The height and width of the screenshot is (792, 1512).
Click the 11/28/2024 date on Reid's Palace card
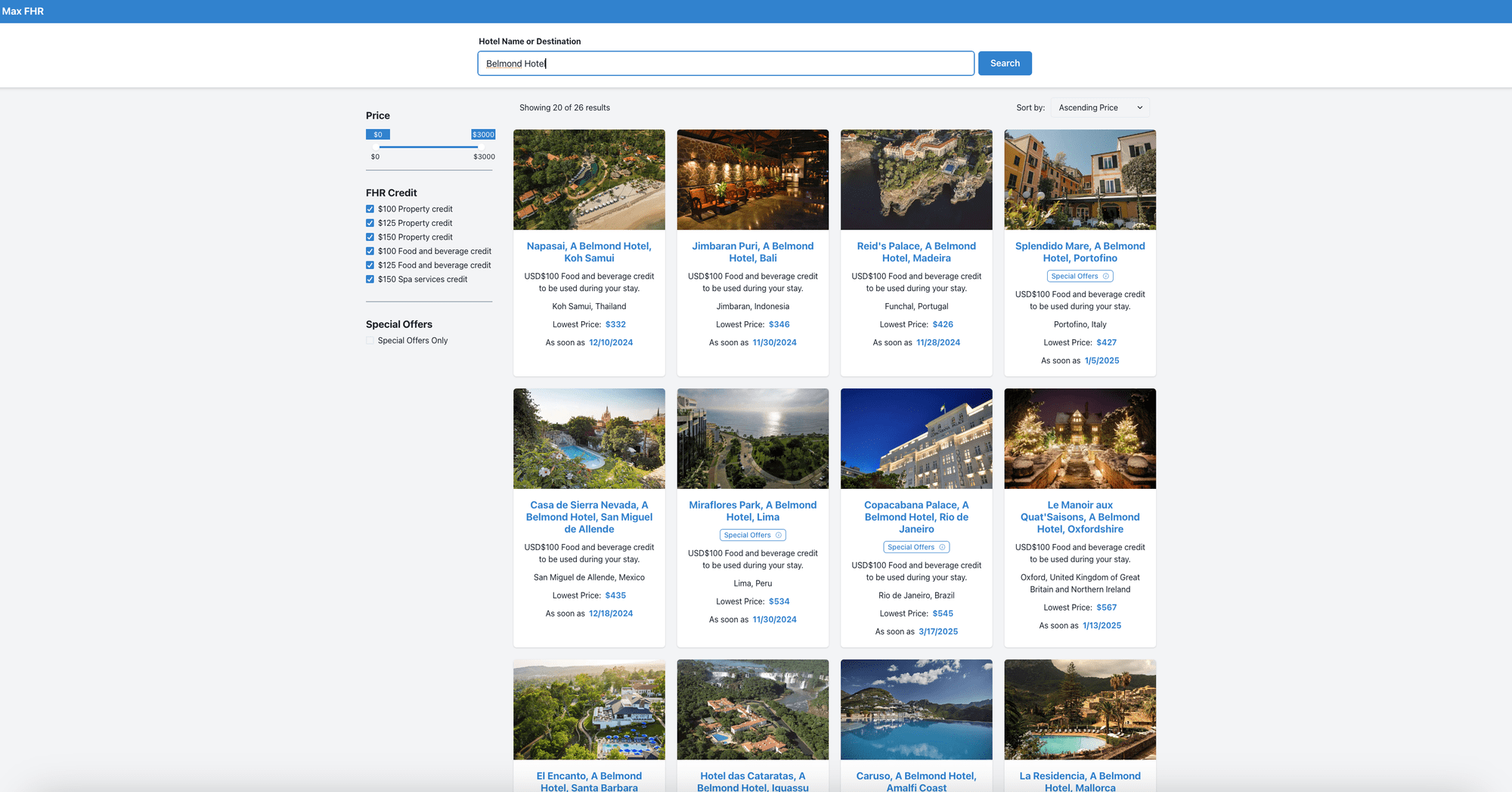(938, 343)
